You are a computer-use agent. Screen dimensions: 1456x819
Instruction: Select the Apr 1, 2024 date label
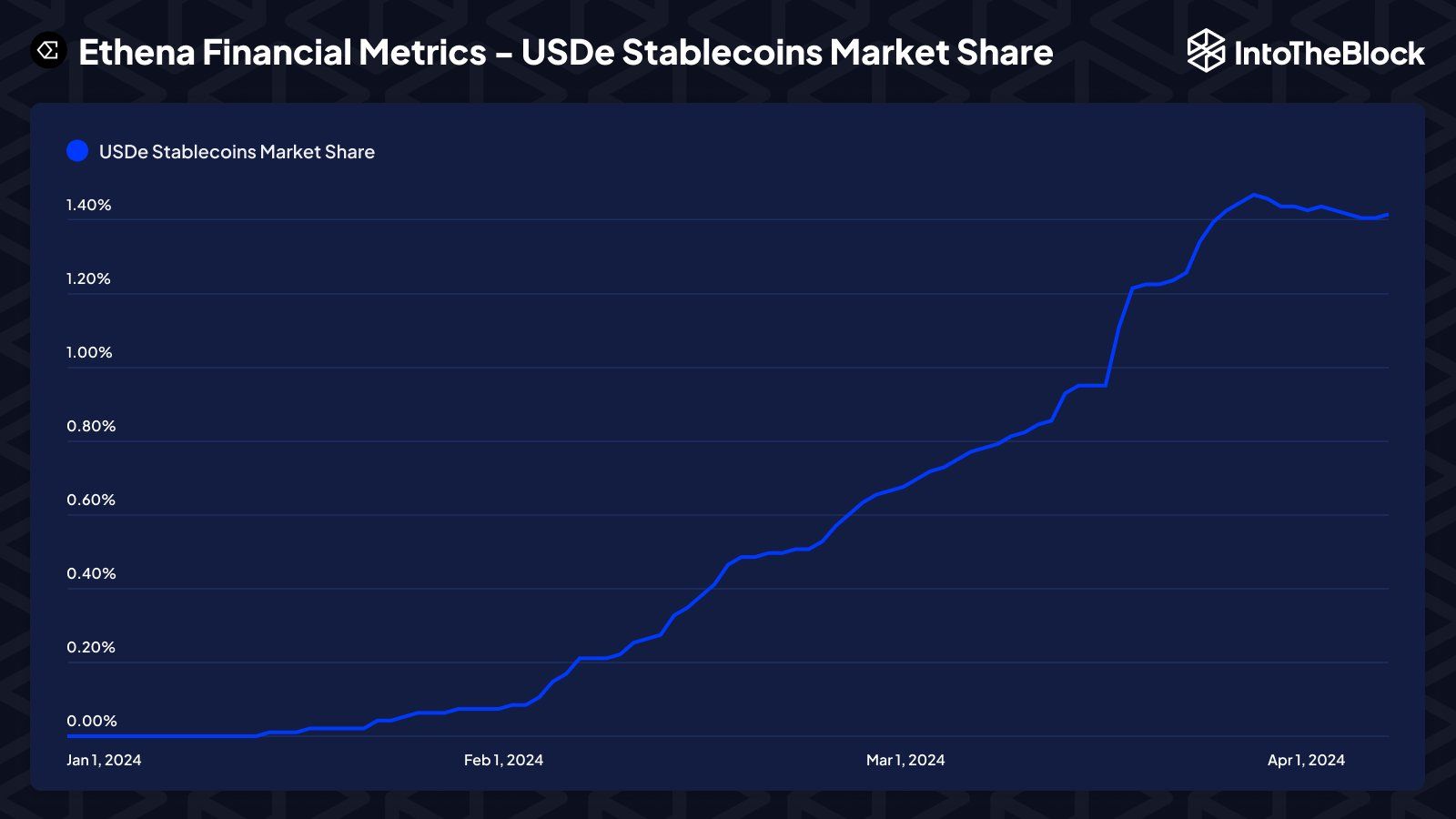click(x=1306, y=760)
